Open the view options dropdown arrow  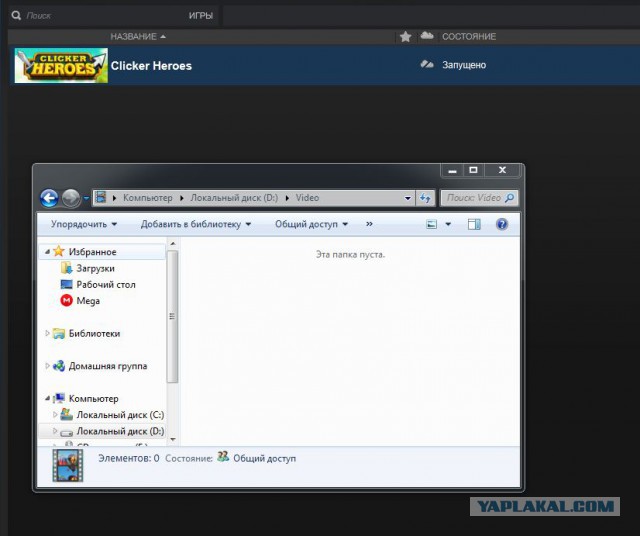point(448,224)
